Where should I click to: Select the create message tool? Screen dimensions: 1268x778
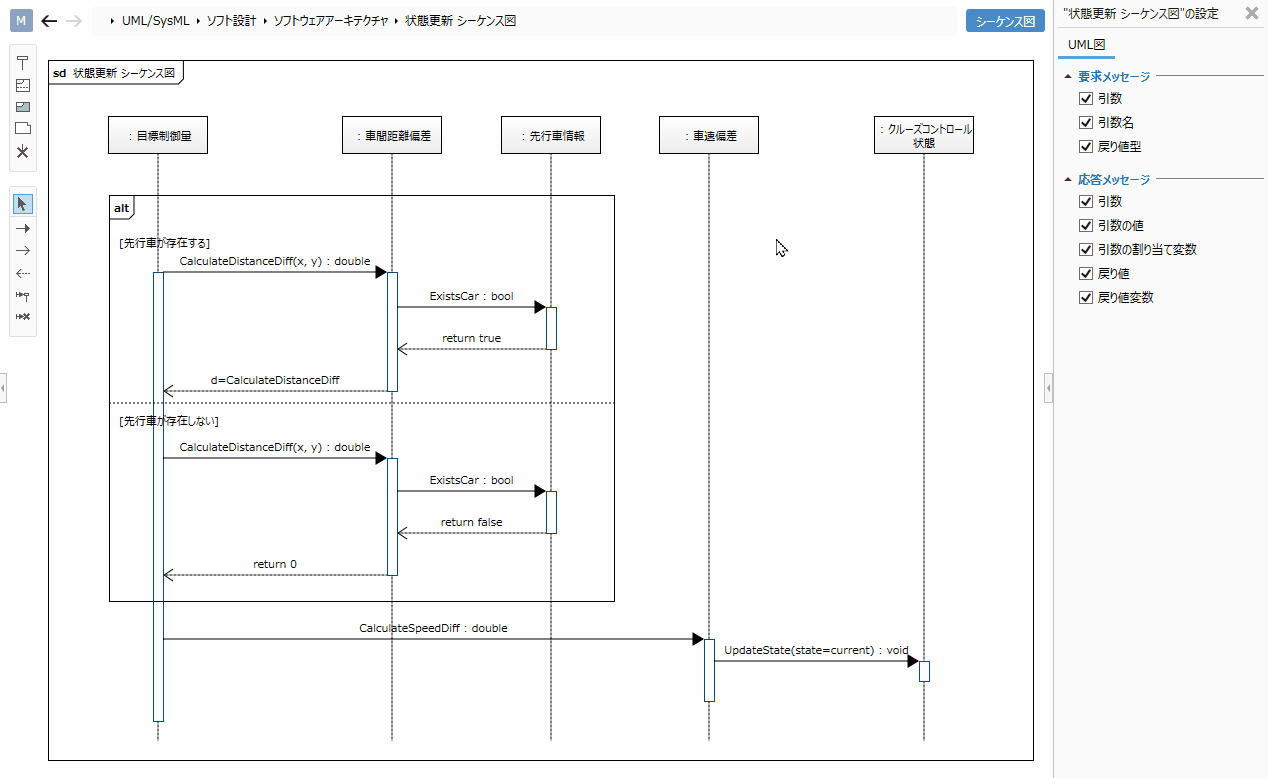point(23,295)
